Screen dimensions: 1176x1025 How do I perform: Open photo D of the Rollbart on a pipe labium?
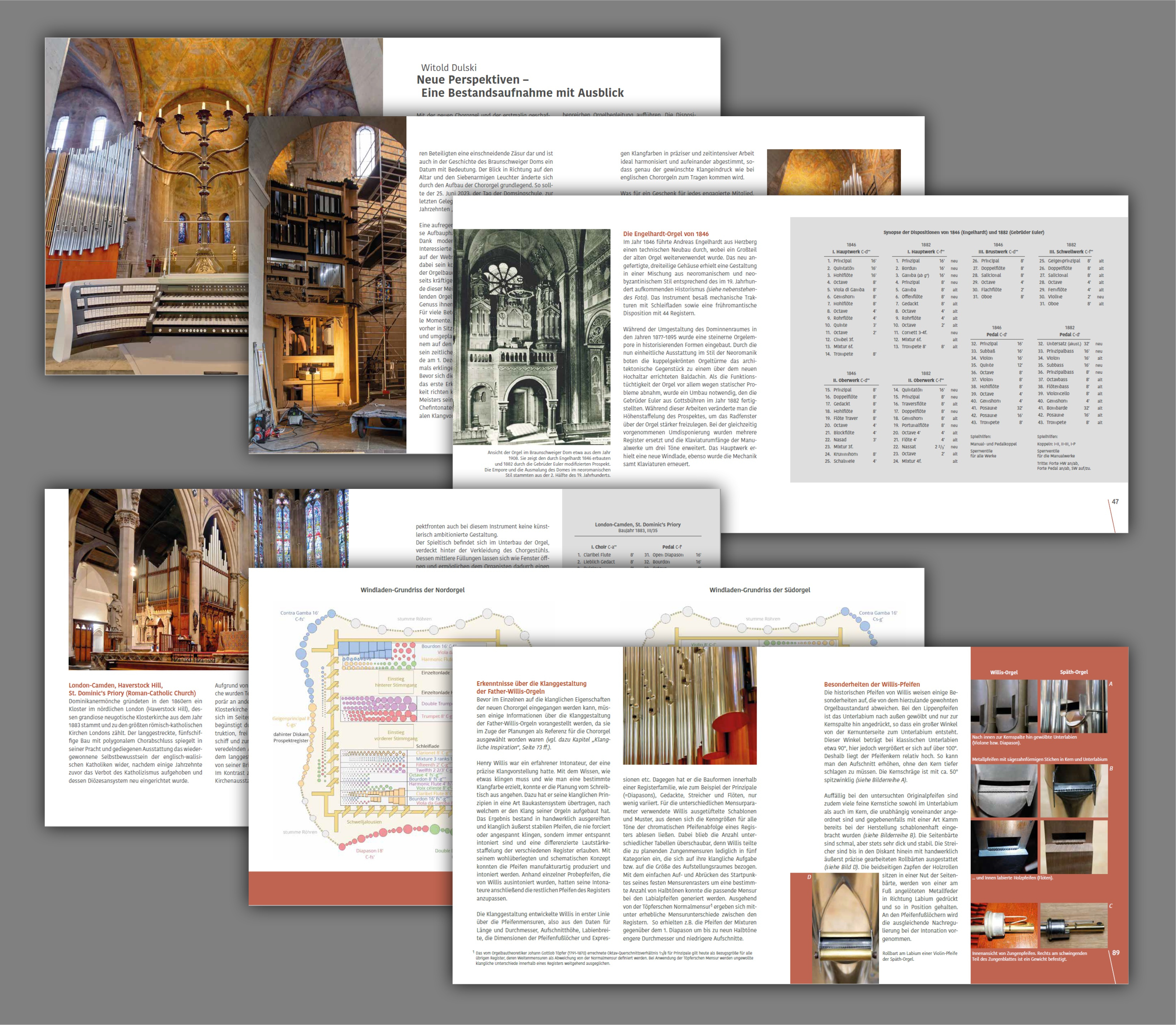click(845, 928)
